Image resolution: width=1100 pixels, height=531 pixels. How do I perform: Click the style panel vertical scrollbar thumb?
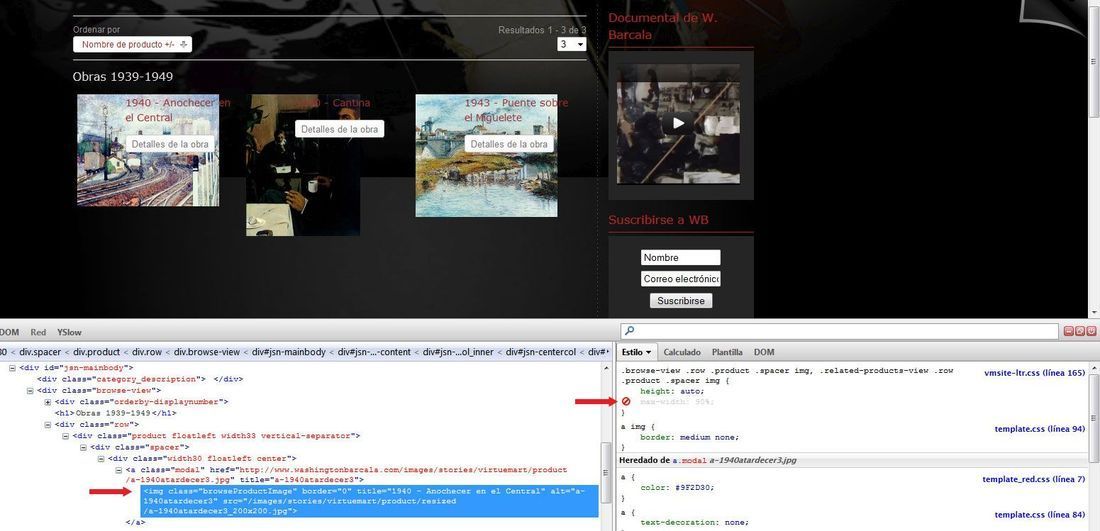[x=1094, y=417]
